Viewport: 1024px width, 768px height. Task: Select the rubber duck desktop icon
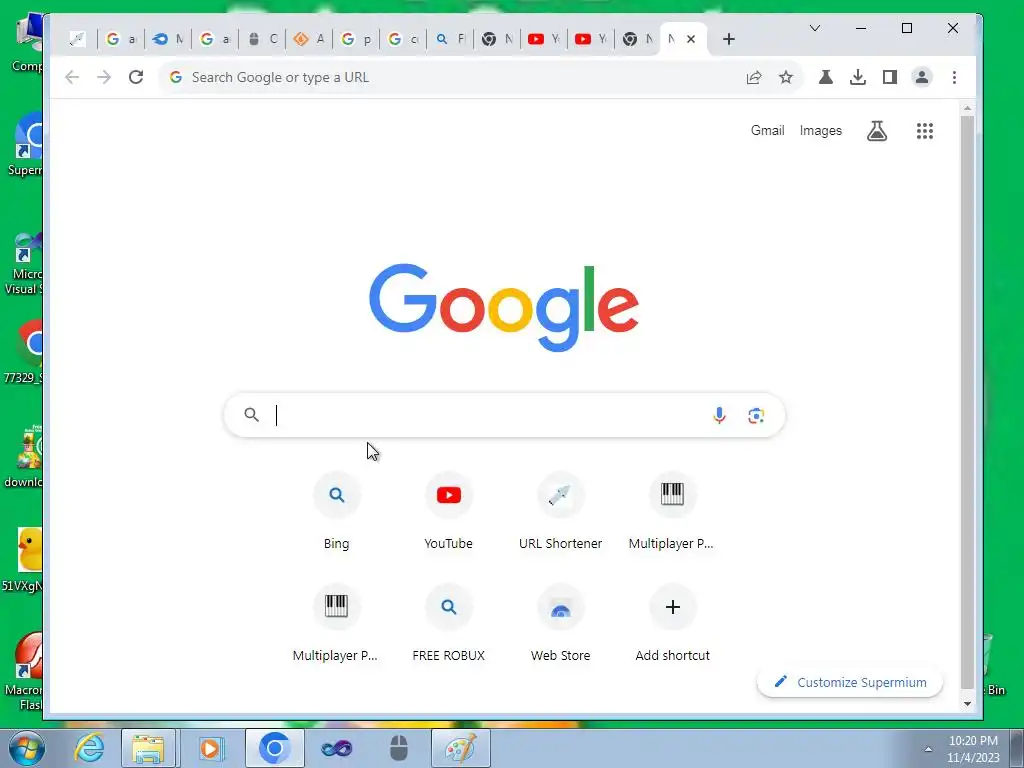(x=30, y=550)
